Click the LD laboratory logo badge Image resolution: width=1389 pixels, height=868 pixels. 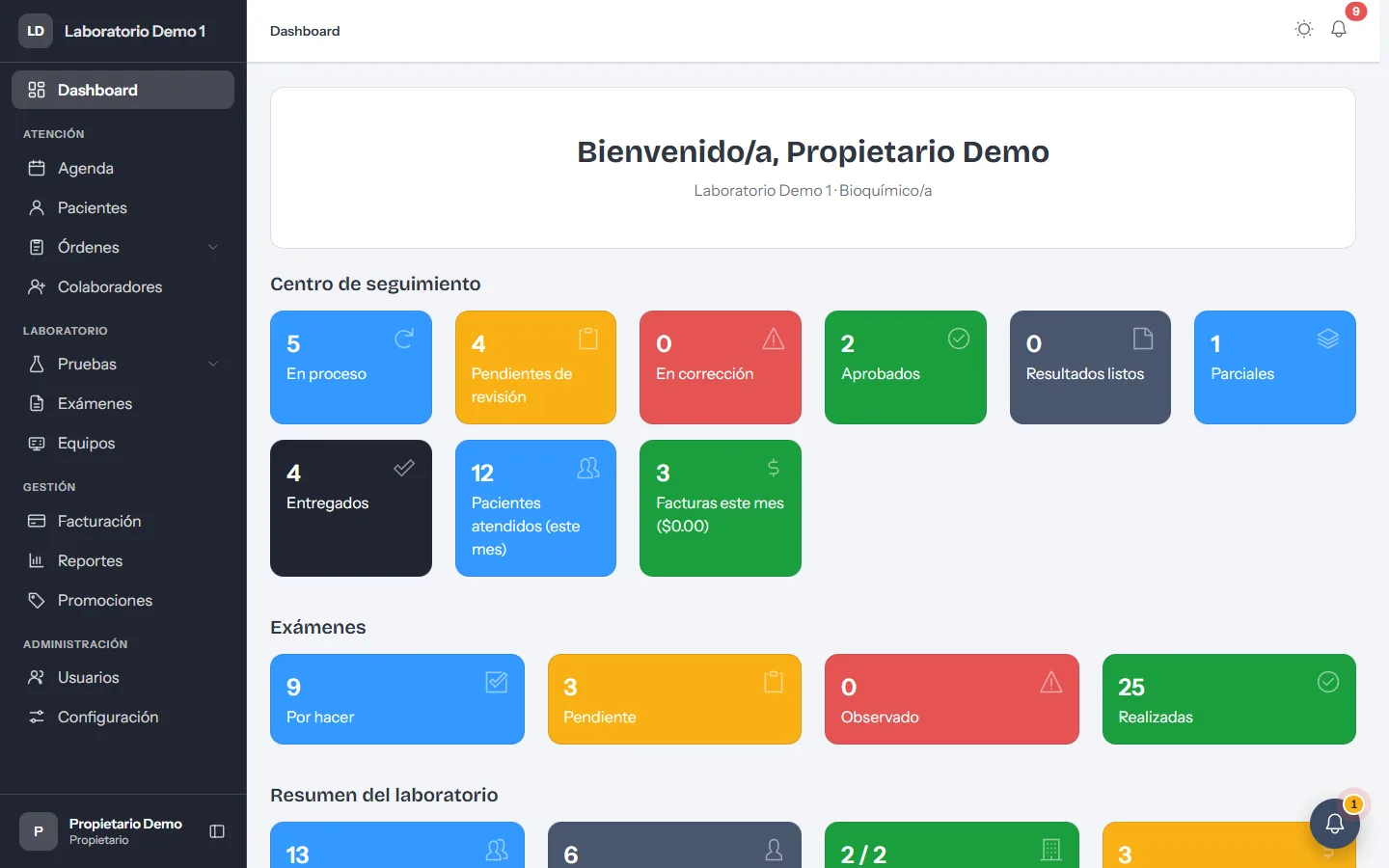pyautogui.click(x=36, y=31)
